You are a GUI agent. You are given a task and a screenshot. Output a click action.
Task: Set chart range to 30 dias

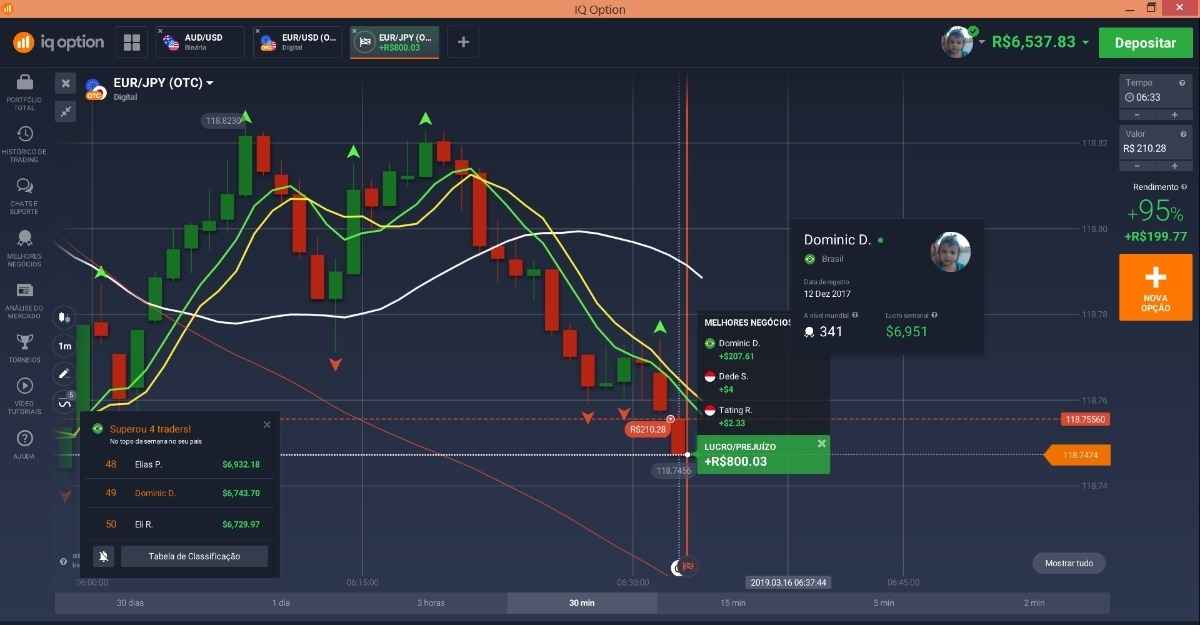click(130, 603)
